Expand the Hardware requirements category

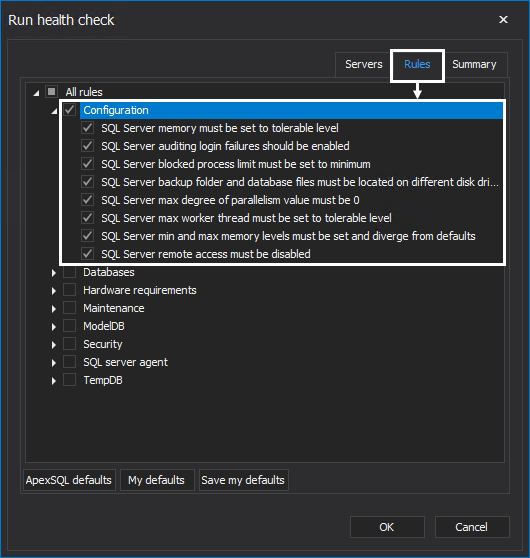coord(53,291)
